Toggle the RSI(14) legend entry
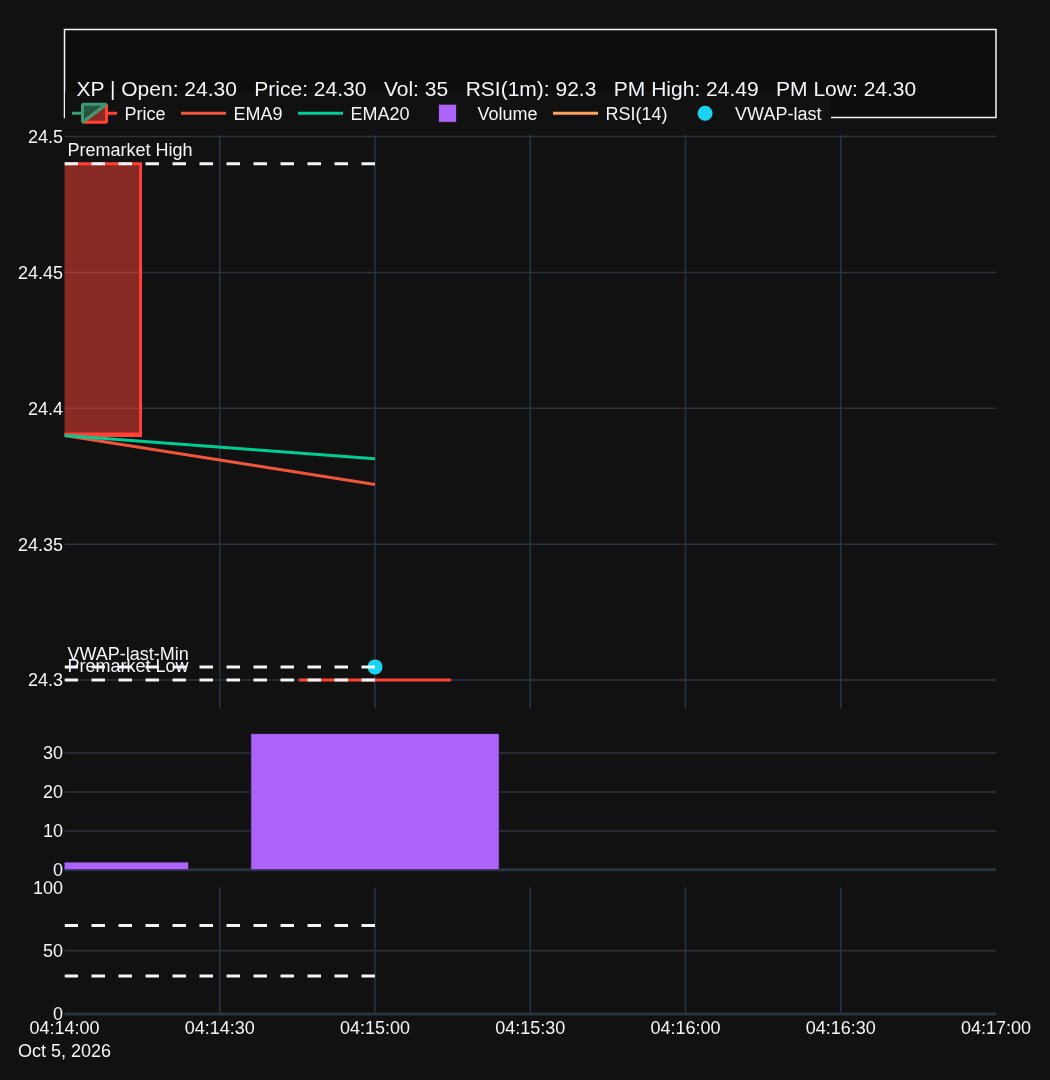Image resolution: width=1050 pixels, height=1080 pixels. click(x=610, y=114)
